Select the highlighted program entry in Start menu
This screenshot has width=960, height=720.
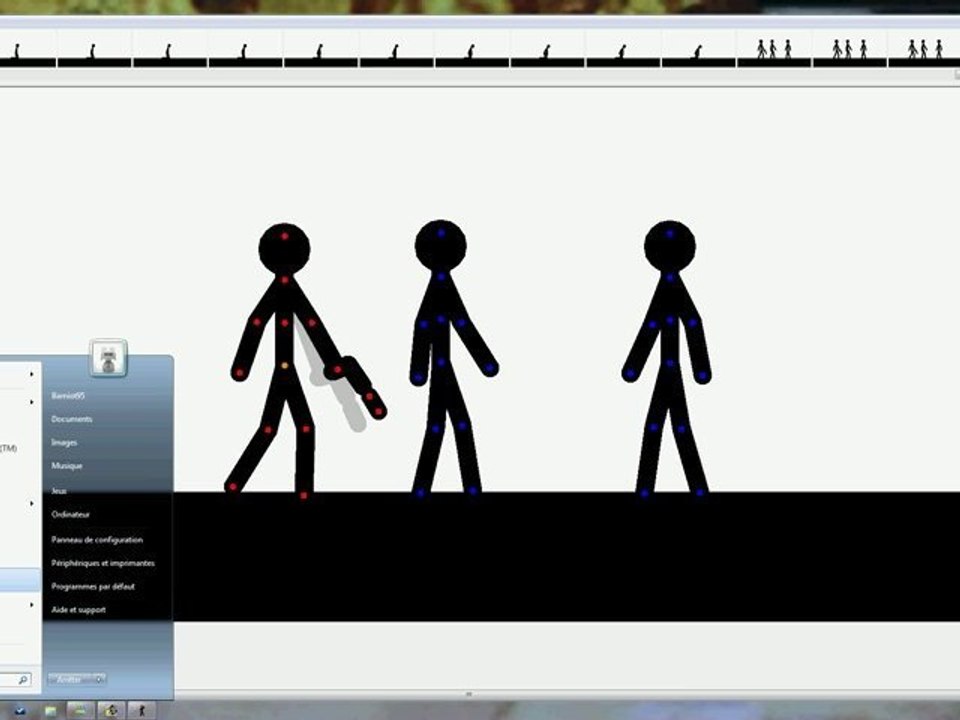(x=20, y=580)
